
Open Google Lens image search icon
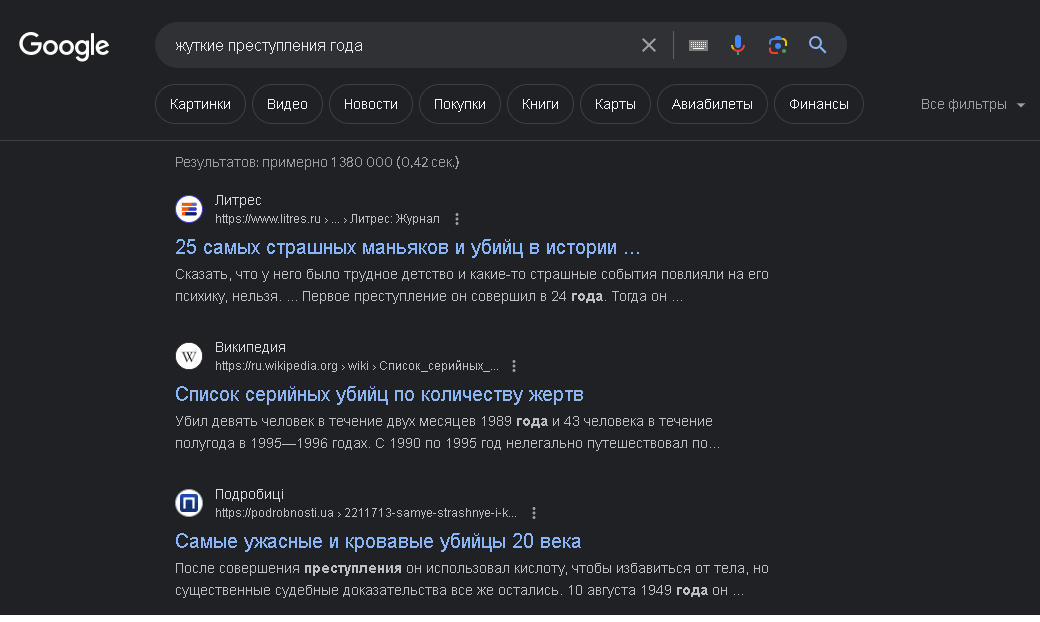tap(778, 45)
